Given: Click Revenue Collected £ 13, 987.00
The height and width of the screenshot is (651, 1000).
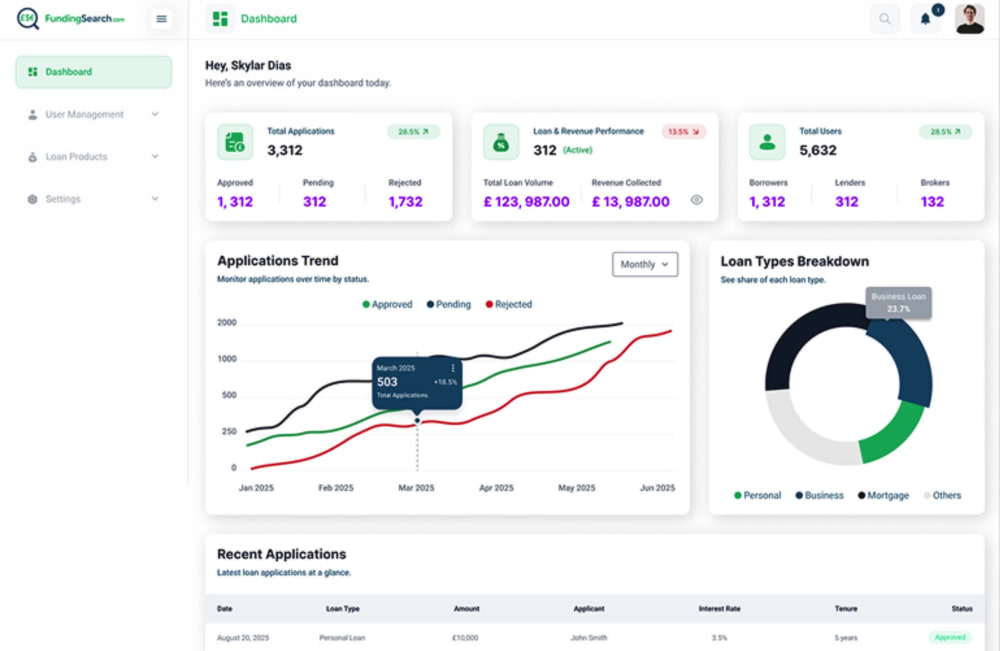Looking at the screenshot, I should click(631, 202).
